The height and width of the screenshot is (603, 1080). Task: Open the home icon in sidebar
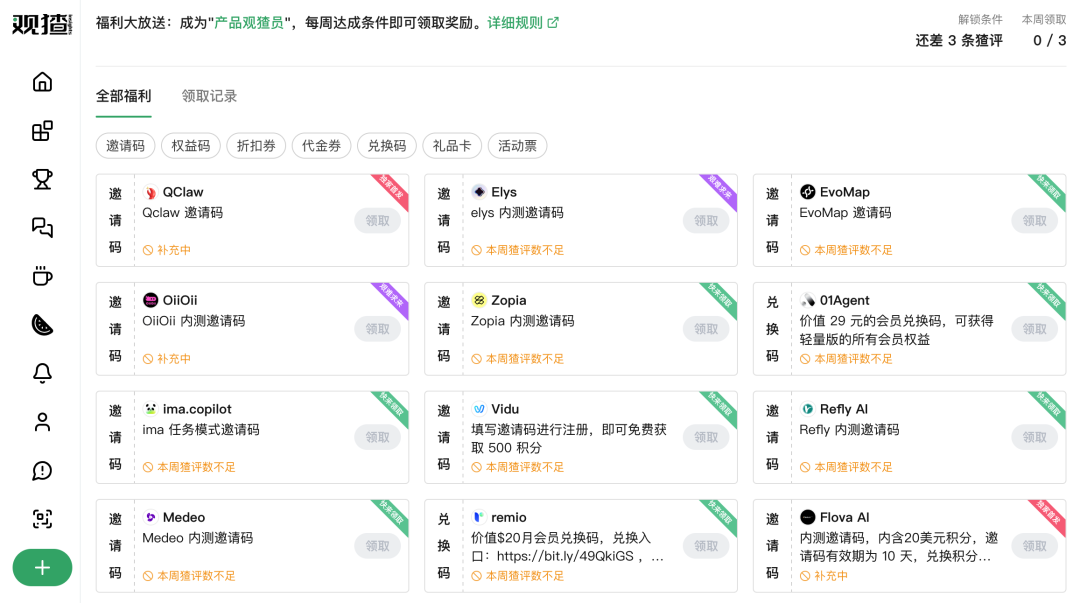[x=42, y=82]
